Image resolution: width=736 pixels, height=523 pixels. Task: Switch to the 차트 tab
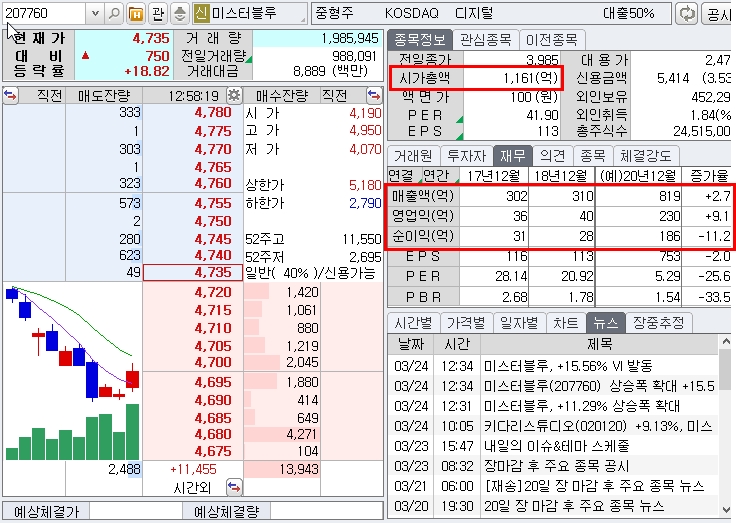pos(566,323)
